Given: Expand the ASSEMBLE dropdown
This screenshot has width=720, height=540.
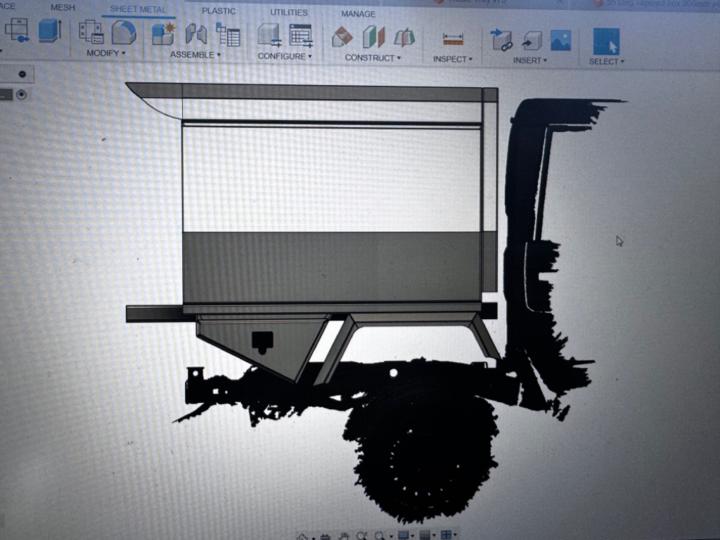Looking at the screenshot, I should coord(195,55).
